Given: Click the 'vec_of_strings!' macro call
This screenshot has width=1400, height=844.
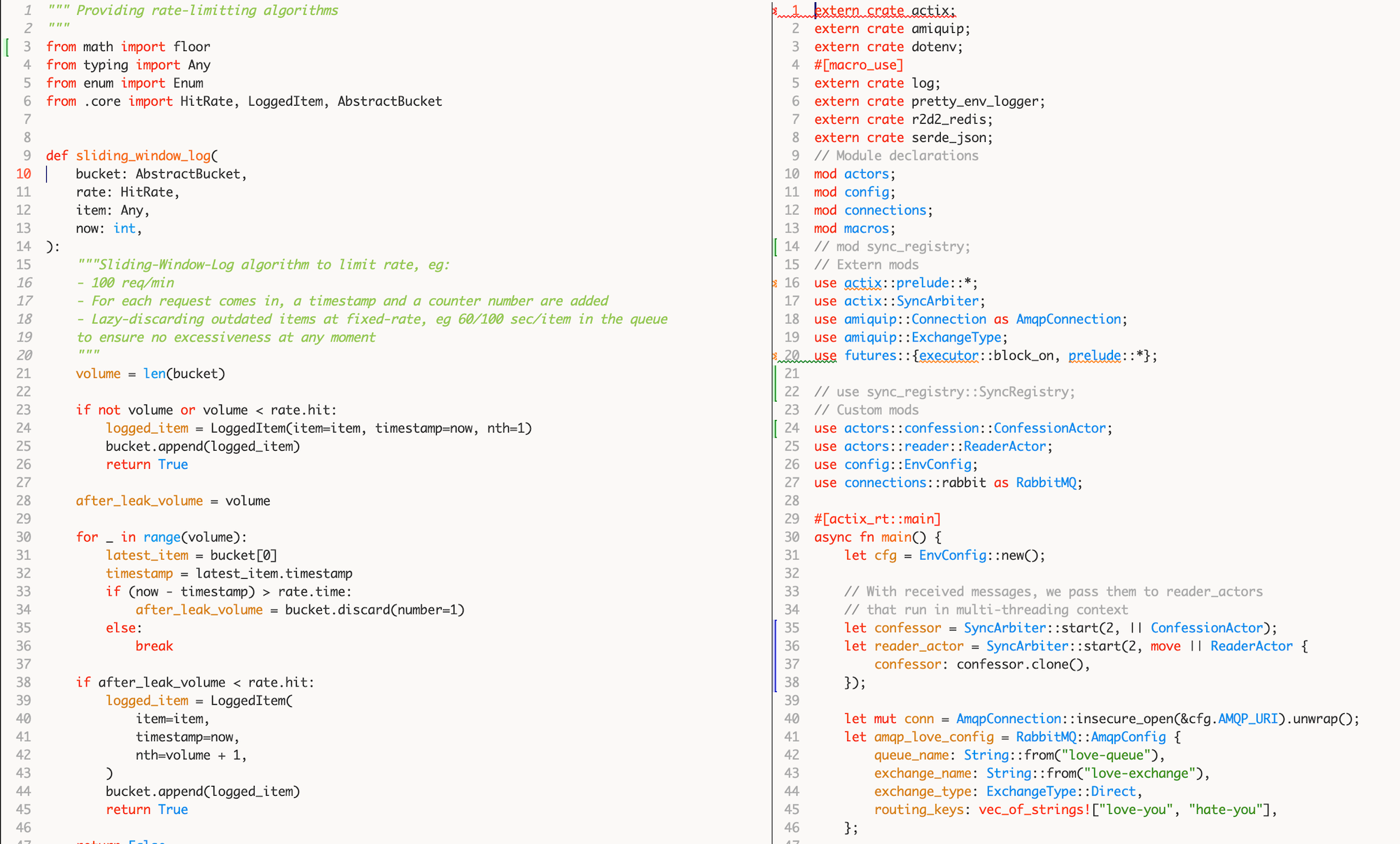Looking at the screenshot, I should [1035, 810].
